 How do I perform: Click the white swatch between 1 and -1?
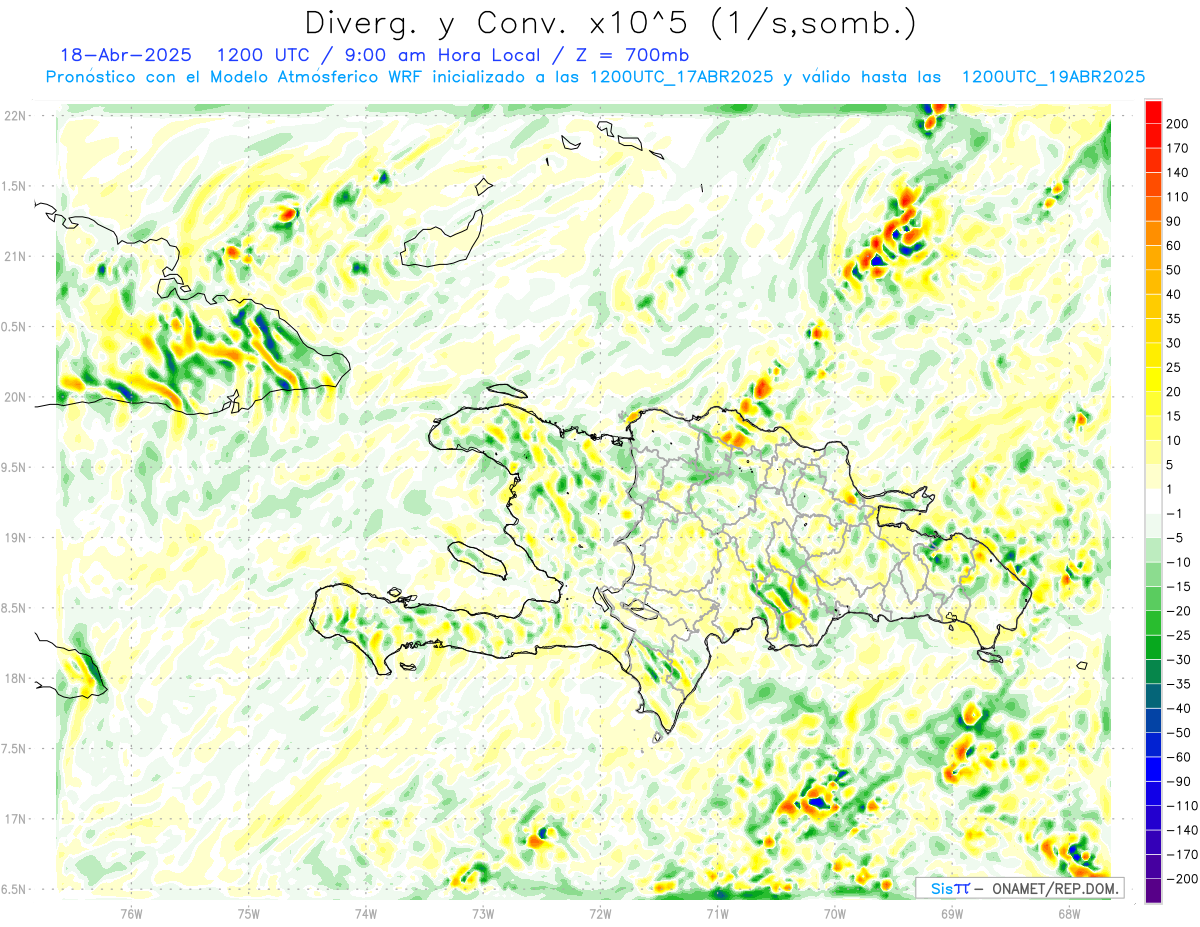[x=1153, y=501]
